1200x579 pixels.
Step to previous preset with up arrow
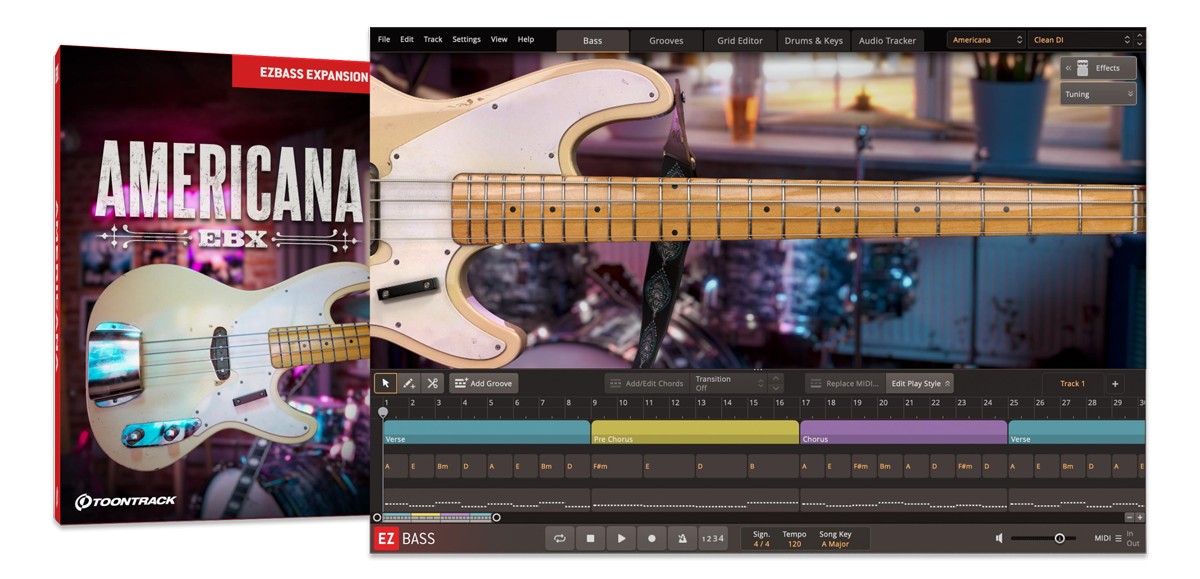point(1141,36)
